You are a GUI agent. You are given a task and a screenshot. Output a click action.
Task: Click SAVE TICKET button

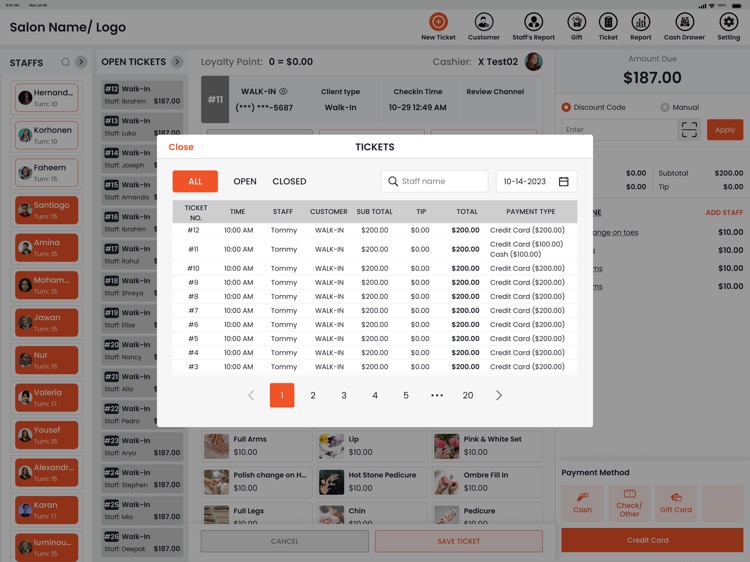point(459,541)
